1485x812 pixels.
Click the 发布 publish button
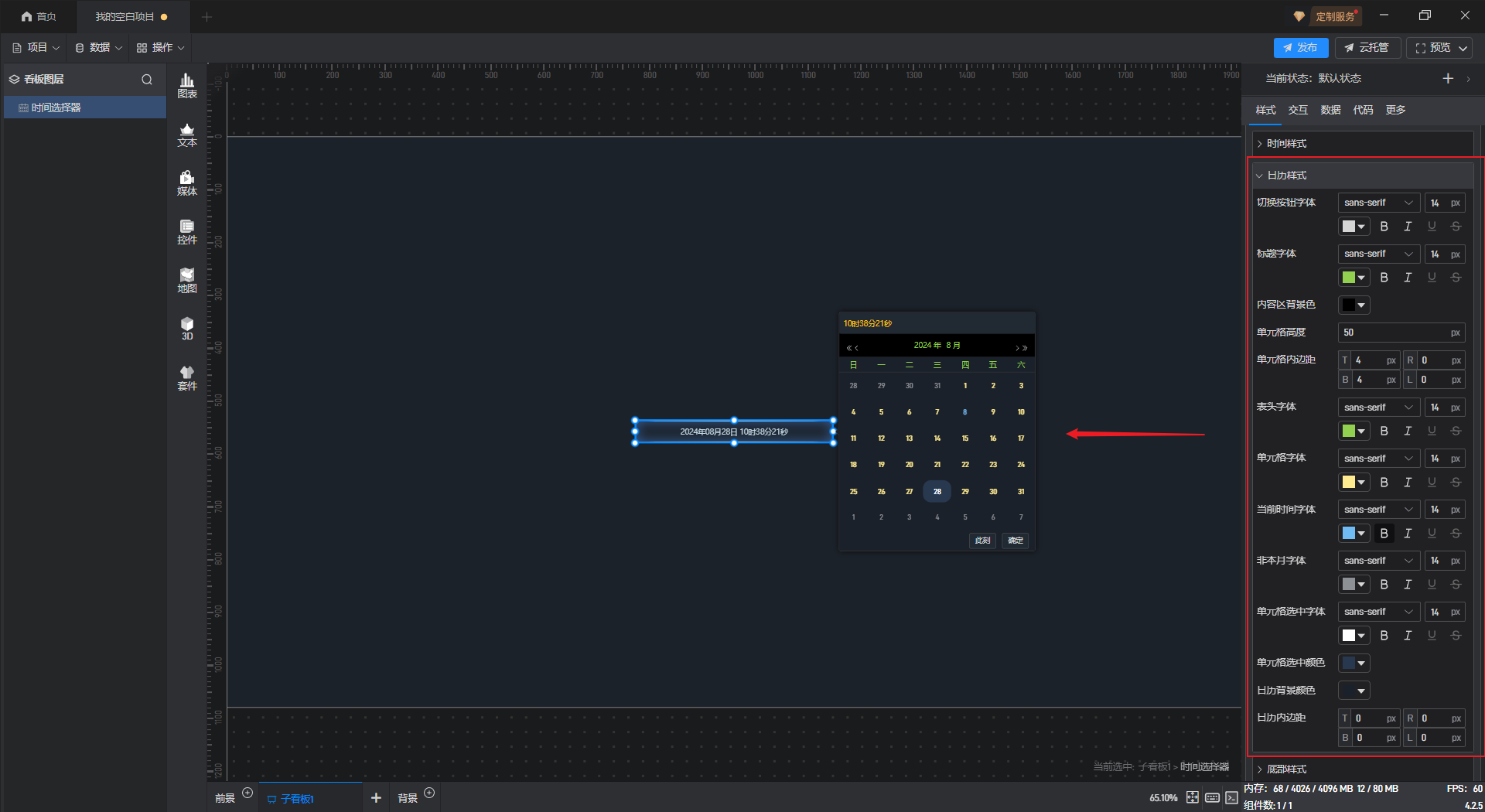pos(1300,48)
